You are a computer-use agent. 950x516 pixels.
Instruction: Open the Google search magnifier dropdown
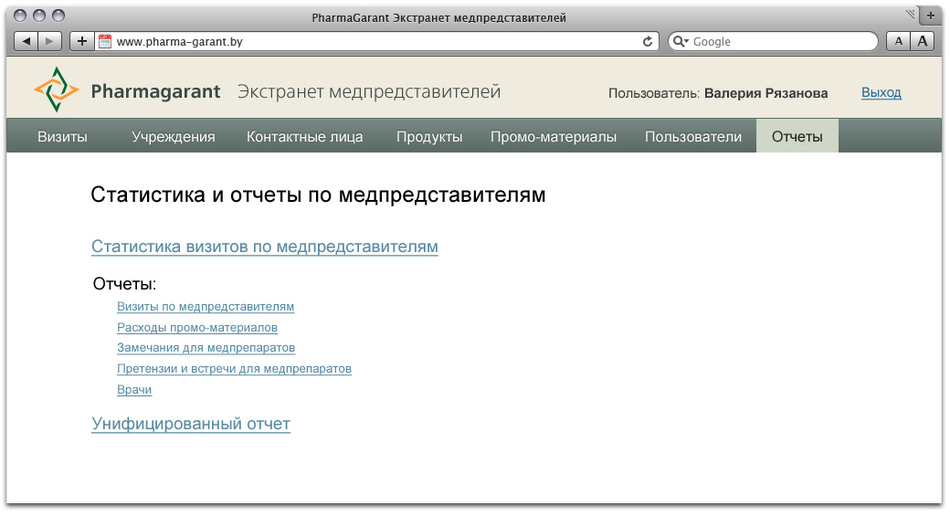tap(681, 42)
